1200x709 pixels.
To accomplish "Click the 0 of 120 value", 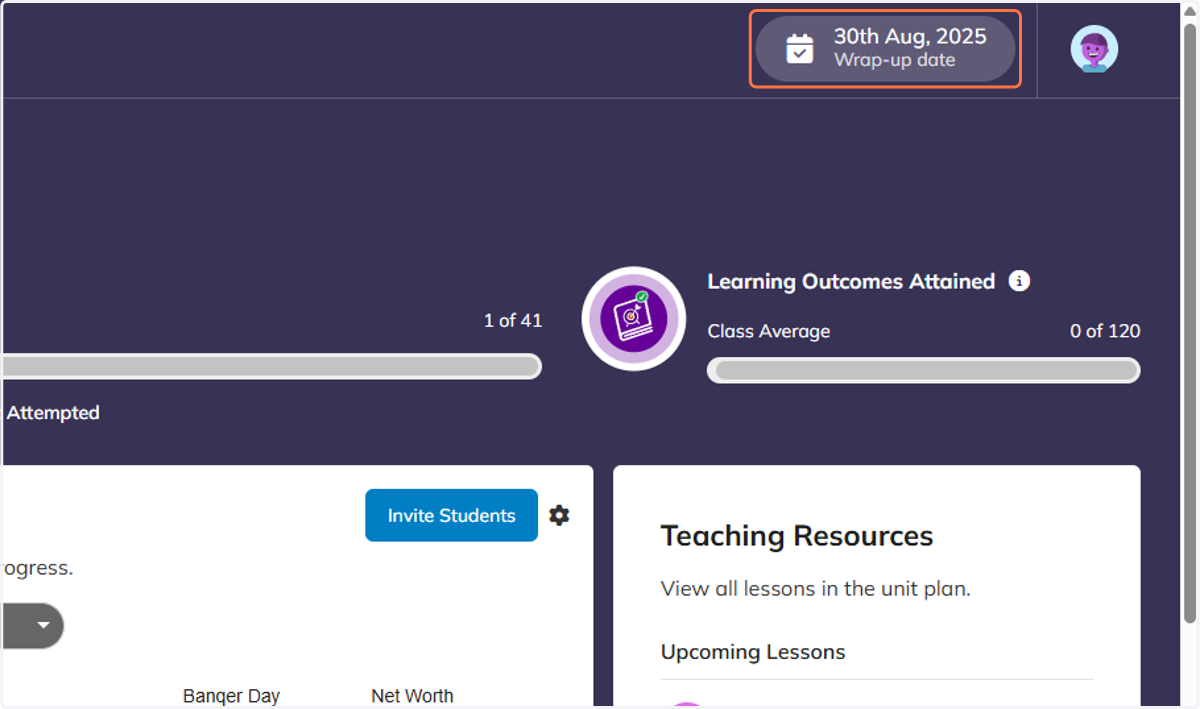I will coord(1105,331).
